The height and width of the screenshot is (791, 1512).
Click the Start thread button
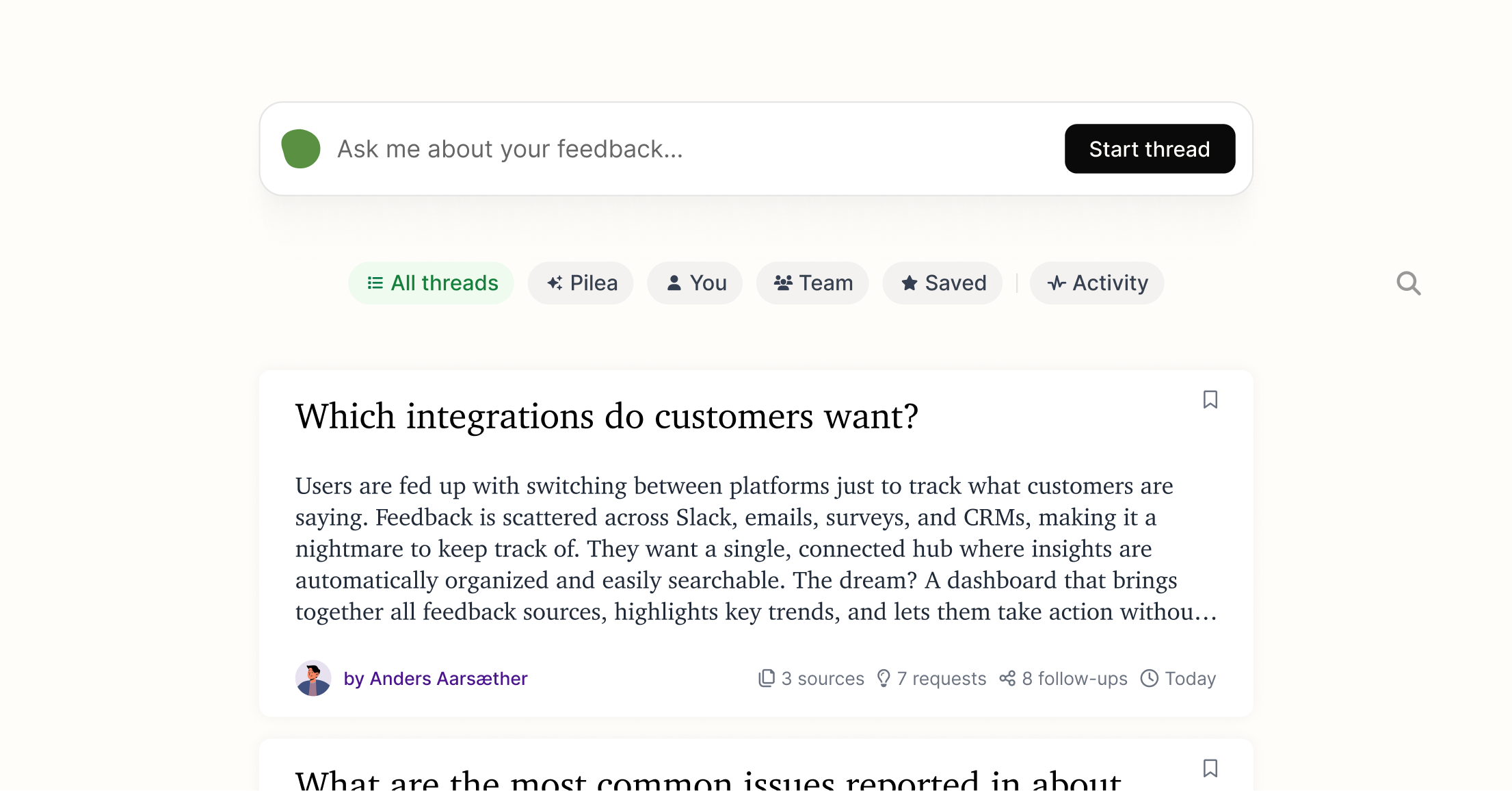coord(1150,148)
